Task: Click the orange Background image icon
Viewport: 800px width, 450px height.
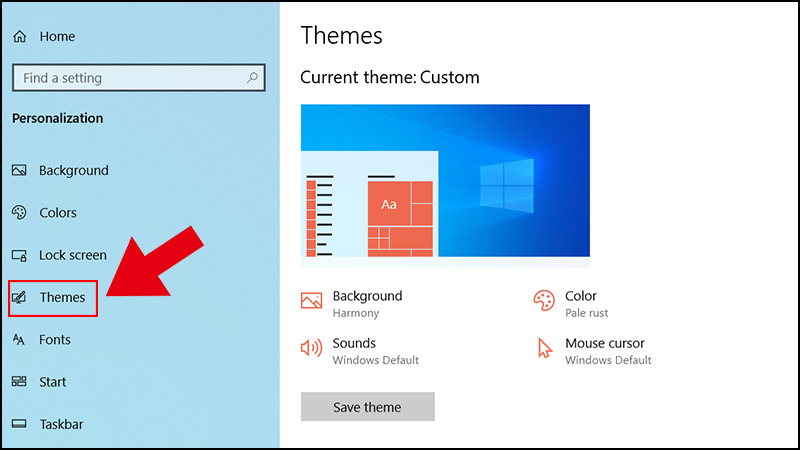Action: pyautogui.click(x=311, y=301)
